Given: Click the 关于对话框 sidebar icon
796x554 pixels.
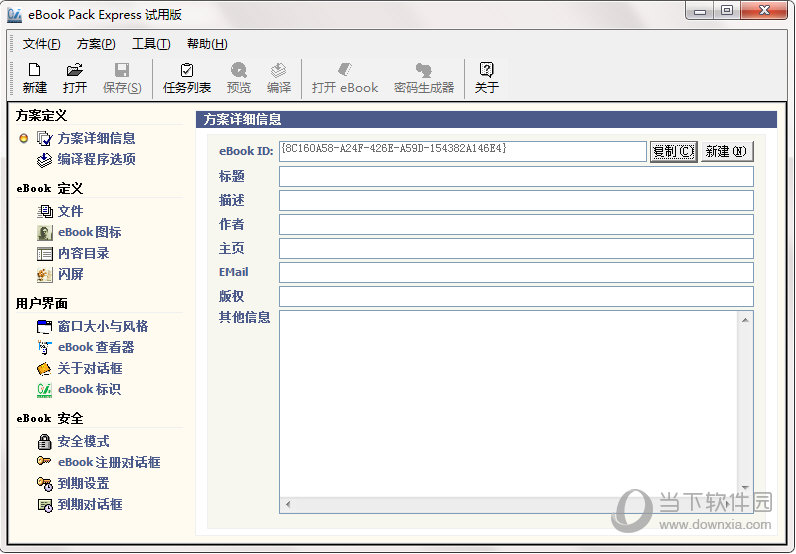Looking at the screenshot, I should [45, 369].
